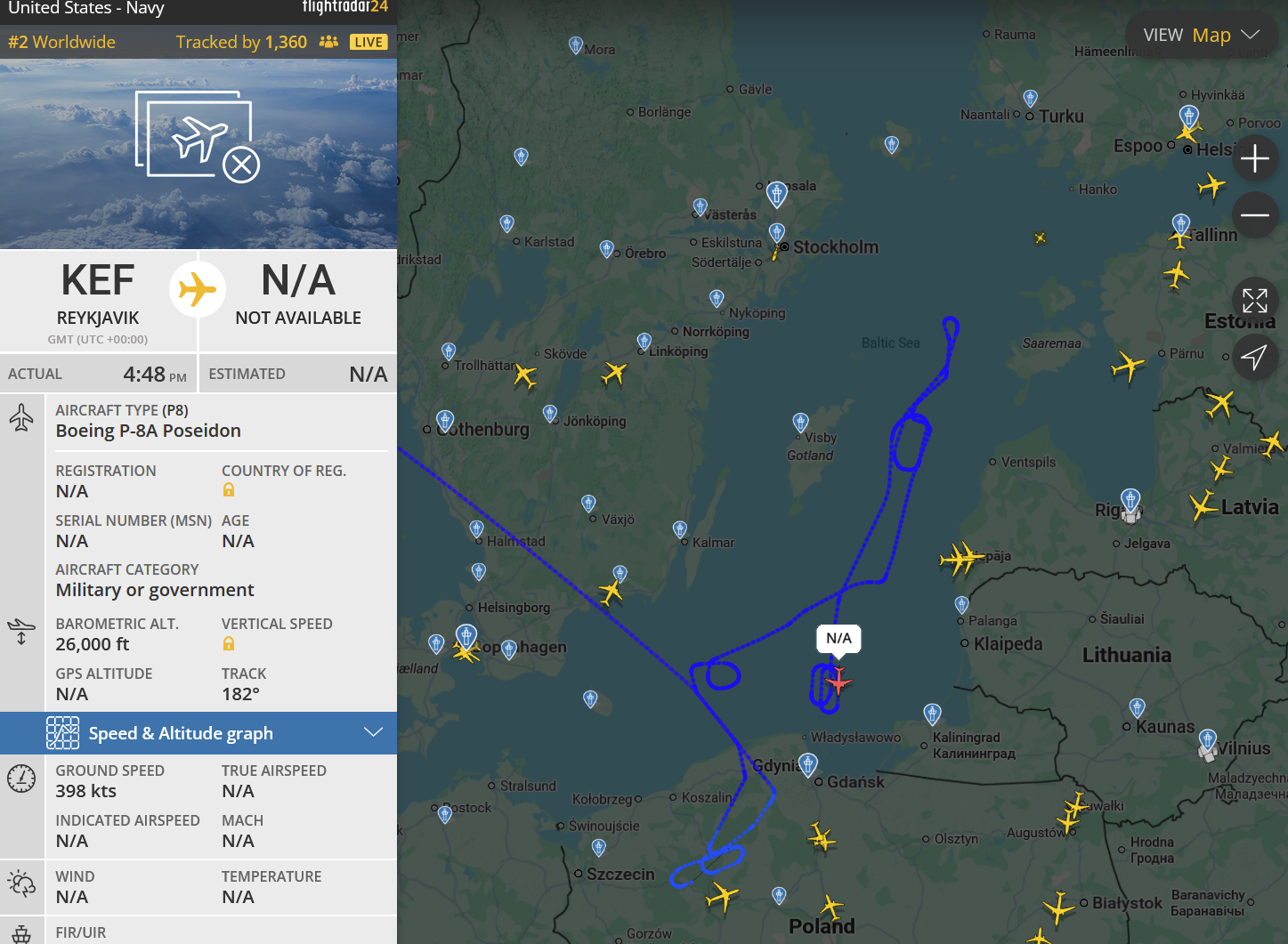Open the VIEW Map dropdown
Viewport: 1288px width, 944px height.
[1201, 36]
